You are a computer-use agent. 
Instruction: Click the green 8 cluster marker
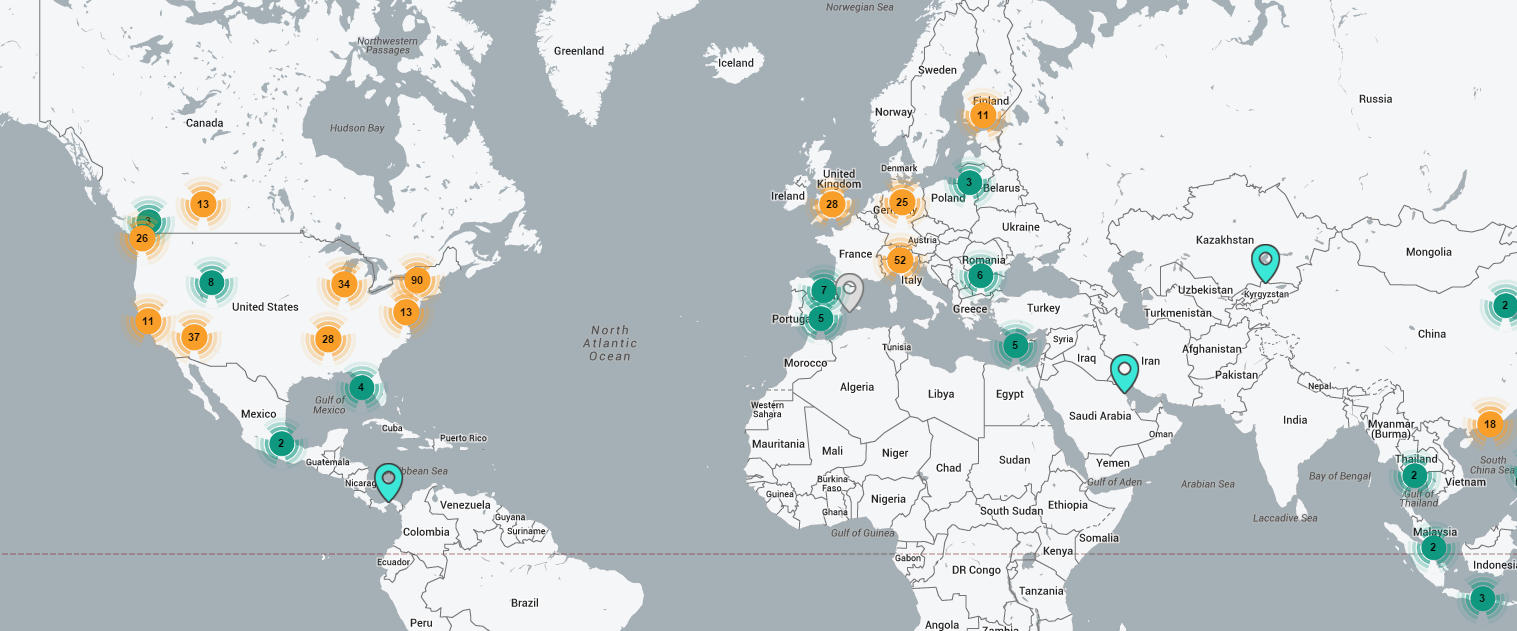tap(211, 282)
